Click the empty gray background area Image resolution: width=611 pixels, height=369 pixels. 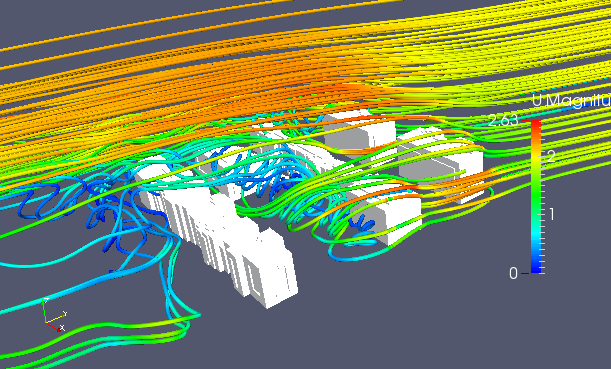(429, 312)
